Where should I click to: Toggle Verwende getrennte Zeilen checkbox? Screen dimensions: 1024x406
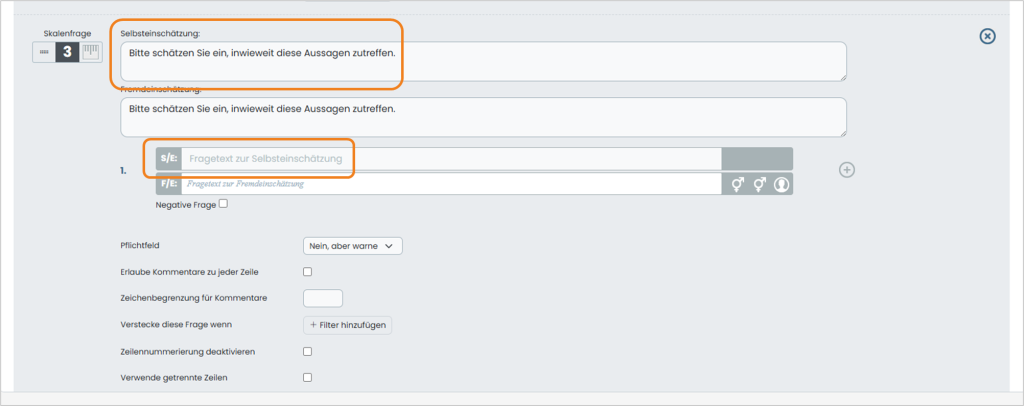(308, 377)
